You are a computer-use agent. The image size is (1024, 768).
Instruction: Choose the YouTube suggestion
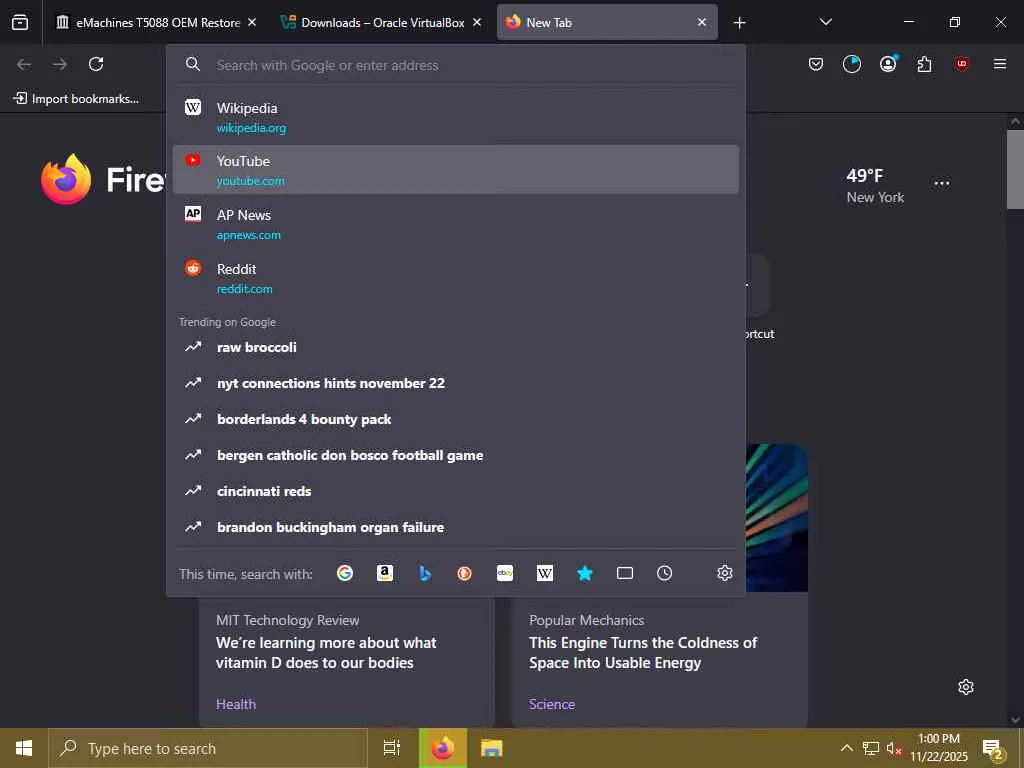(456, 169)
